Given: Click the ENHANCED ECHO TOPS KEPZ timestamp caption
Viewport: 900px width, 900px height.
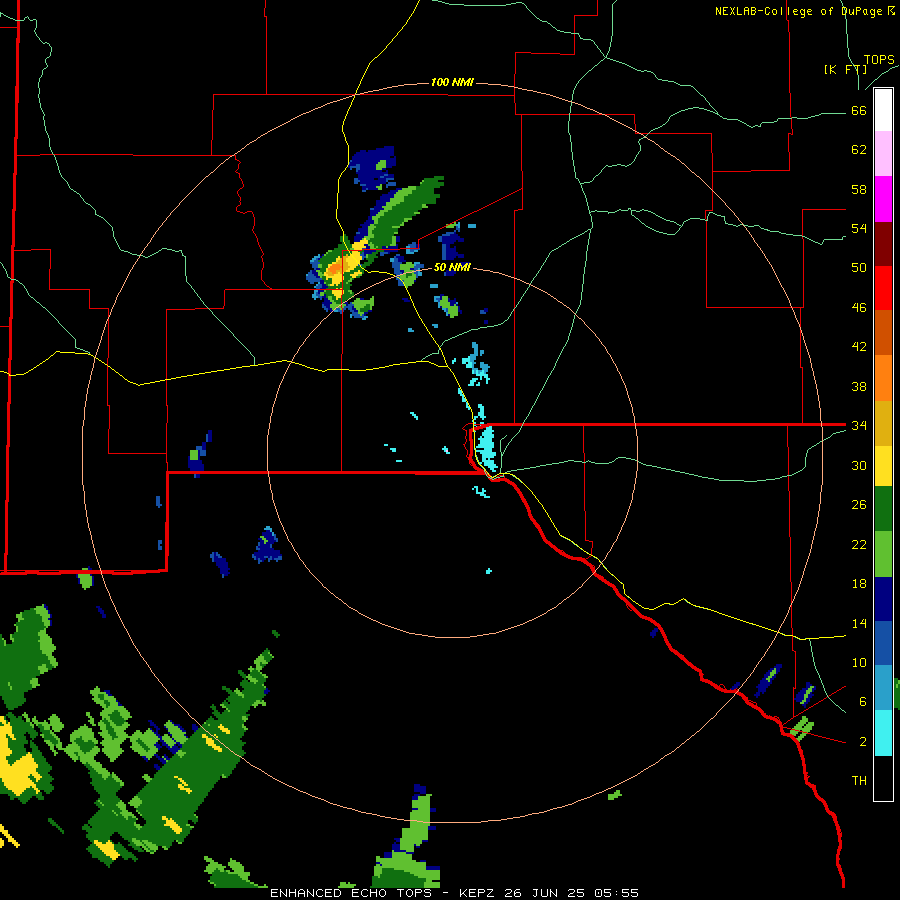Looking at the screenshot, I should (454, 893).
